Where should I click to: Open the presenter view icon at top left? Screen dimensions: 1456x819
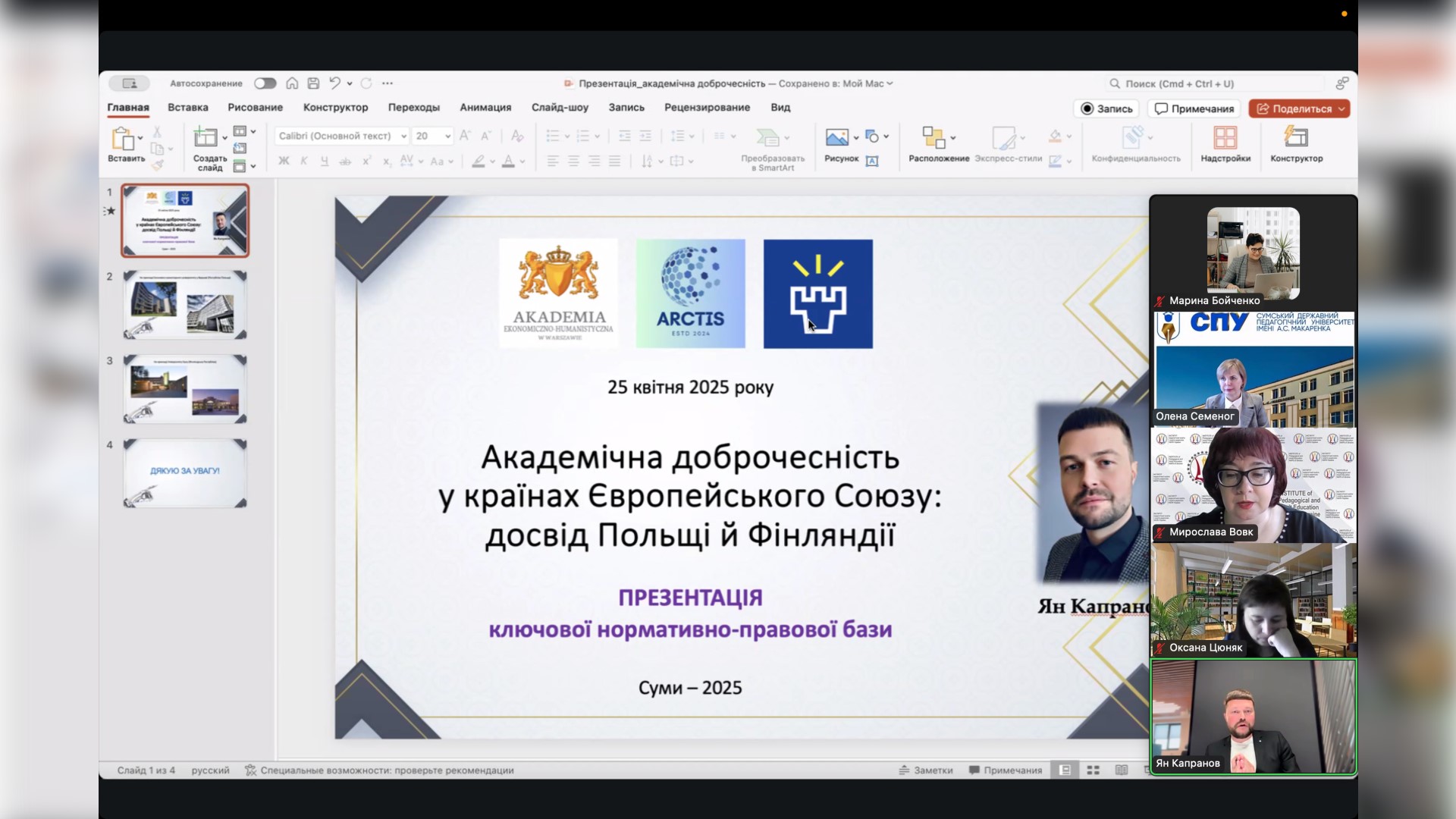point(129,83)
